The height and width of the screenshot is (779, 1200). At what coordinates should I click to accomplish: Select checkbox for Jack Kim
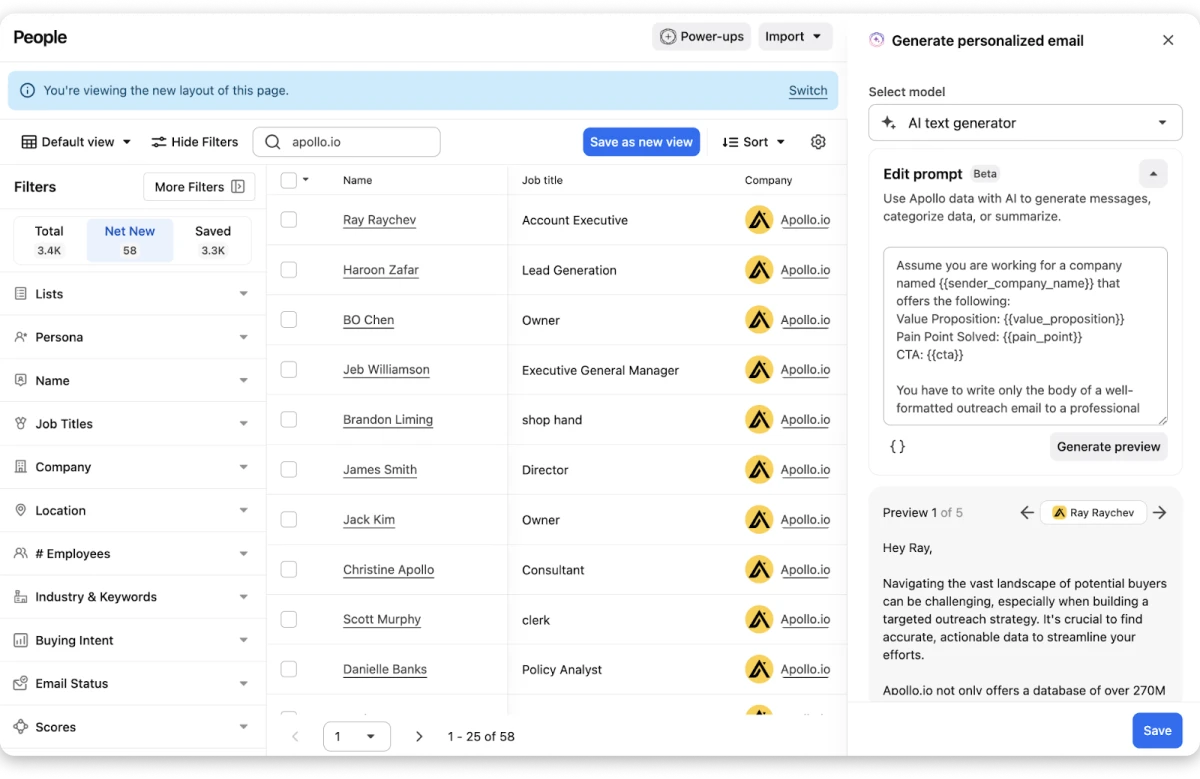[x=289, y=520]
